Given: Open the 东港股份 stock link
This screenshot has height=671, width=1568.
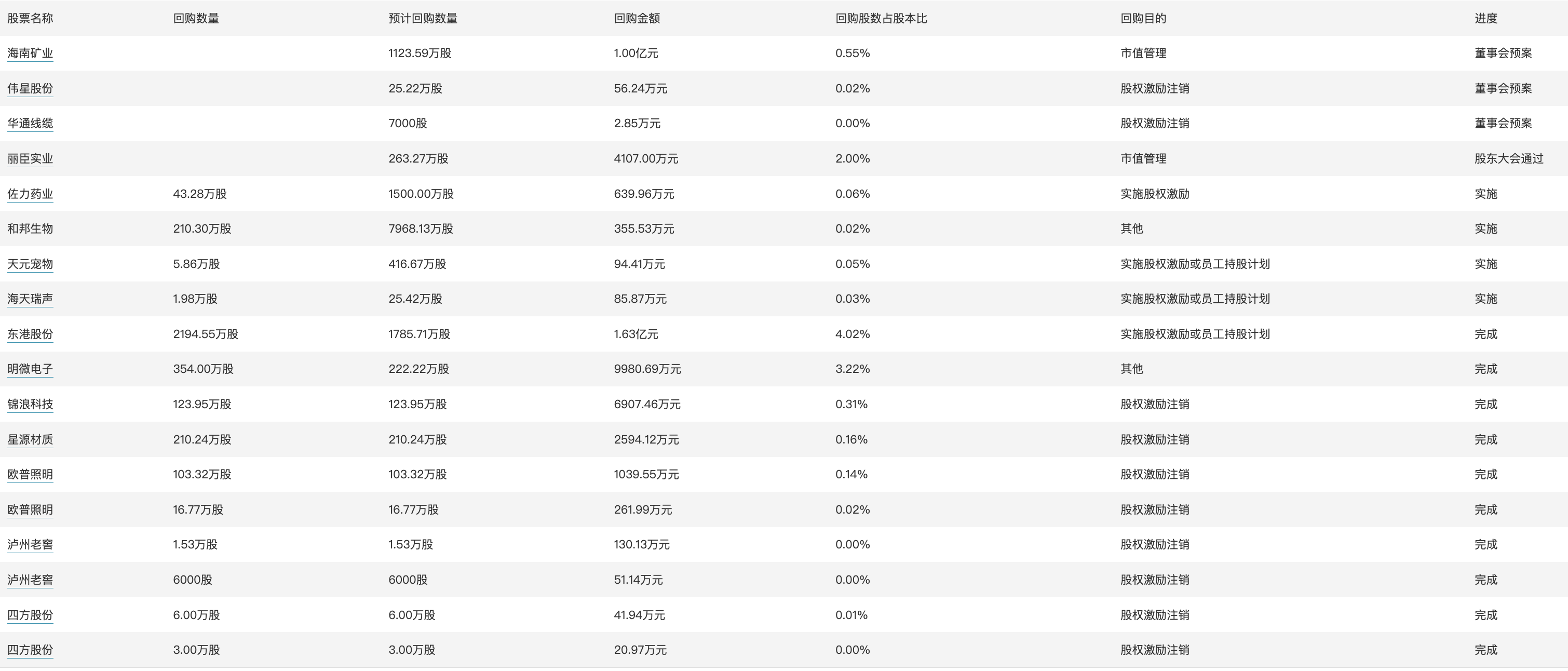Looking at the screenshot, I should click(30, 333).
